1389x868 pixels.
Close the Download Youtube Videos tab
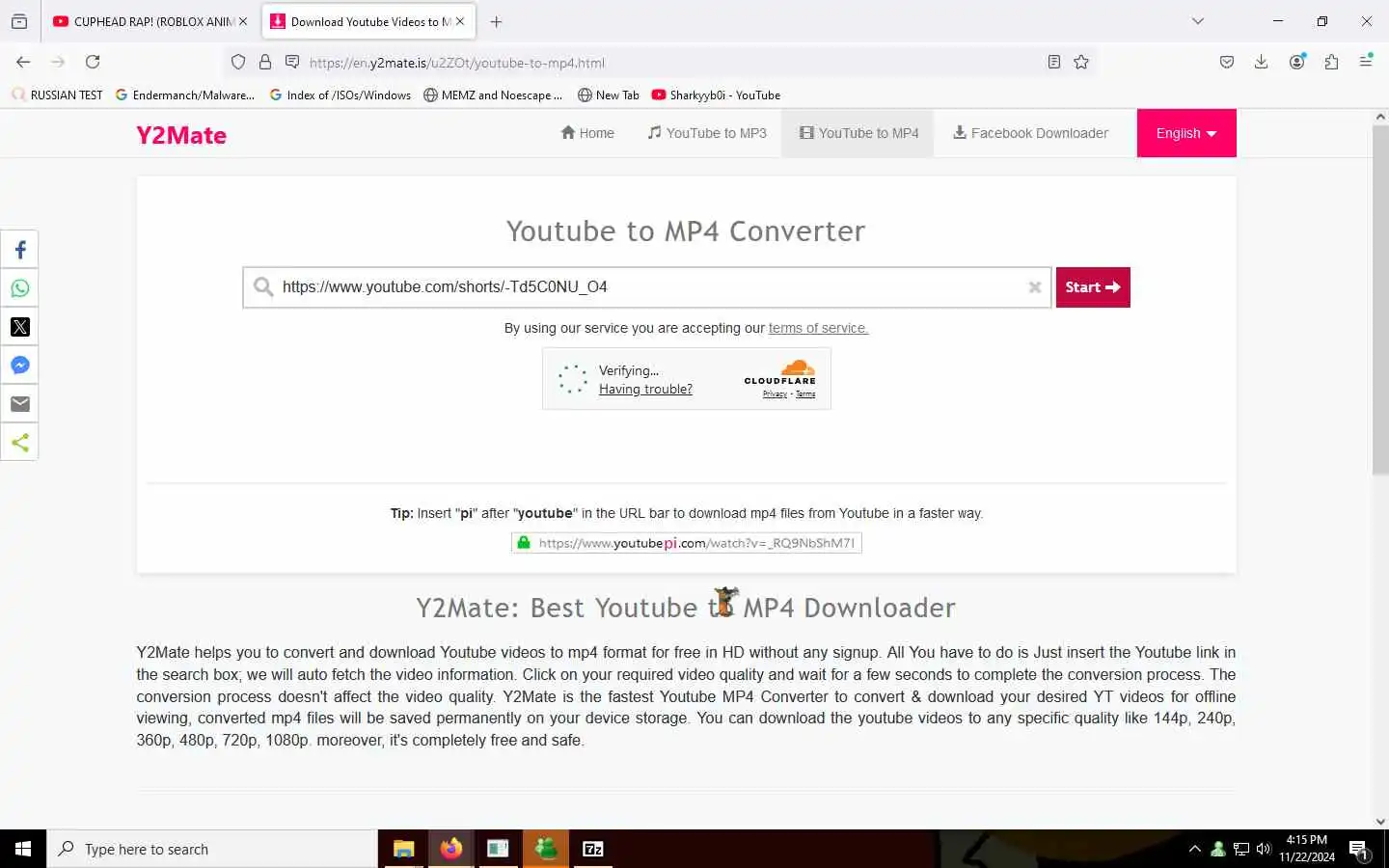click(x=460, y=21)
